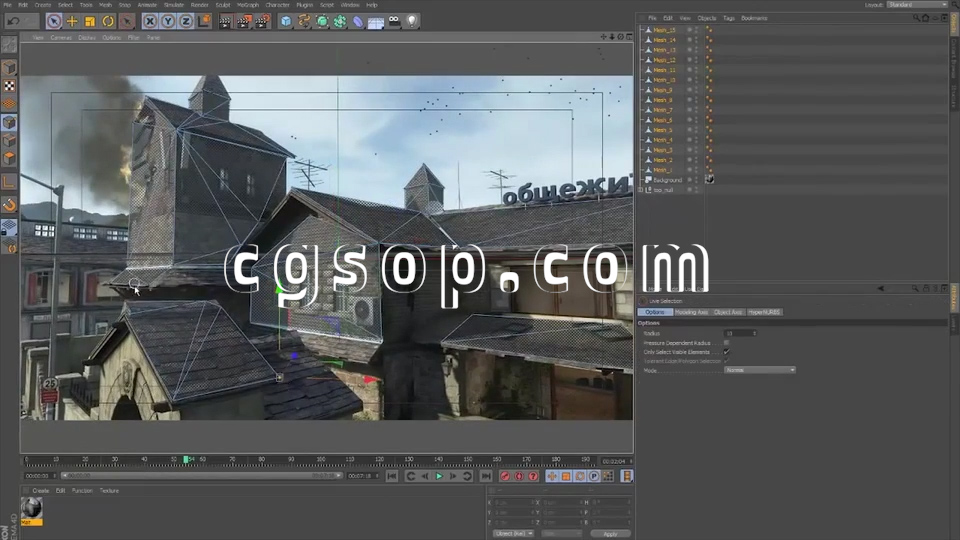Toggle the Autokeying button
Image resolution: width=960 pixels, height=540 pixels.
[519, 476]
